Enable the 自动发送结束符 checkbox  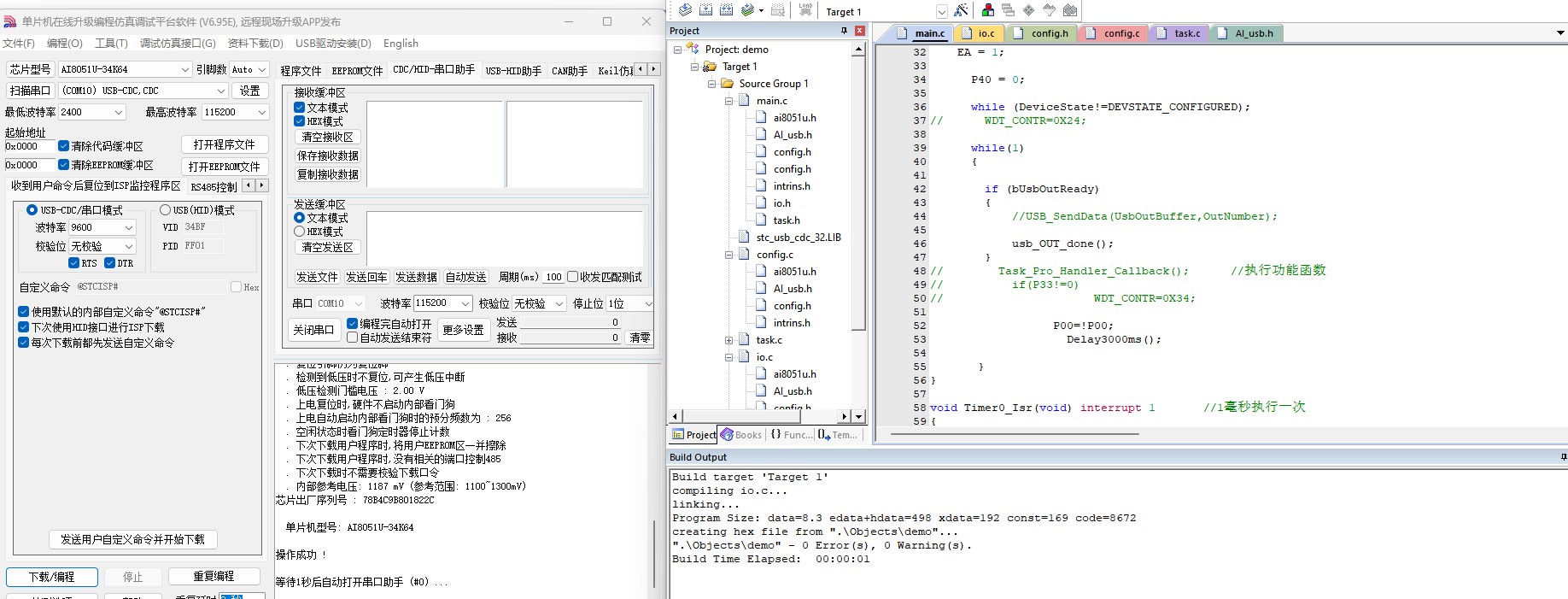352,338
